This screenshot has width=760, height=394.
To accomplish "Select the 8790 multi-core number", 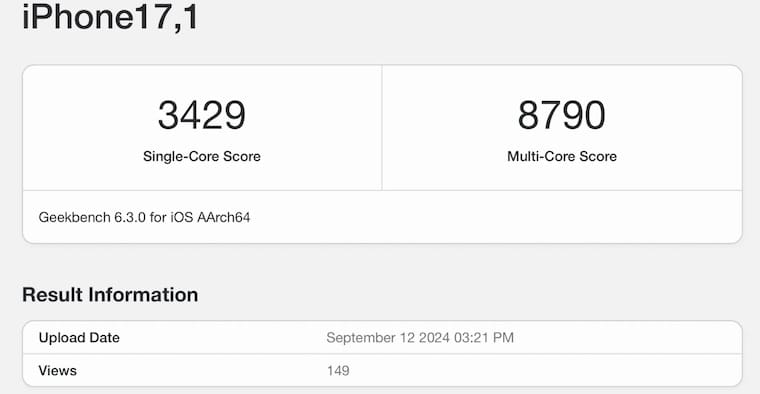I will [562, 115].
